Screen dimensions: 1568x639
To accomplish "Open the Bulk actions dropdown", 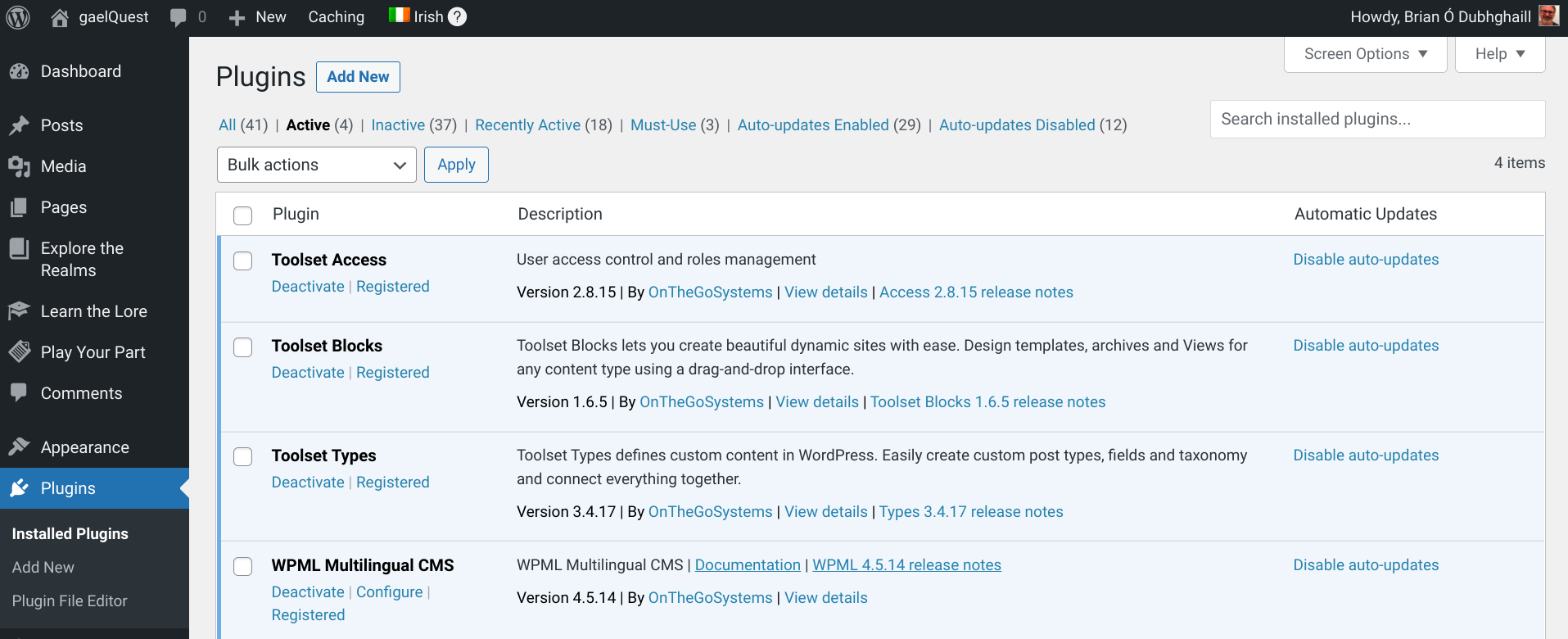I will pyautogui.click(x=317, y=165).
